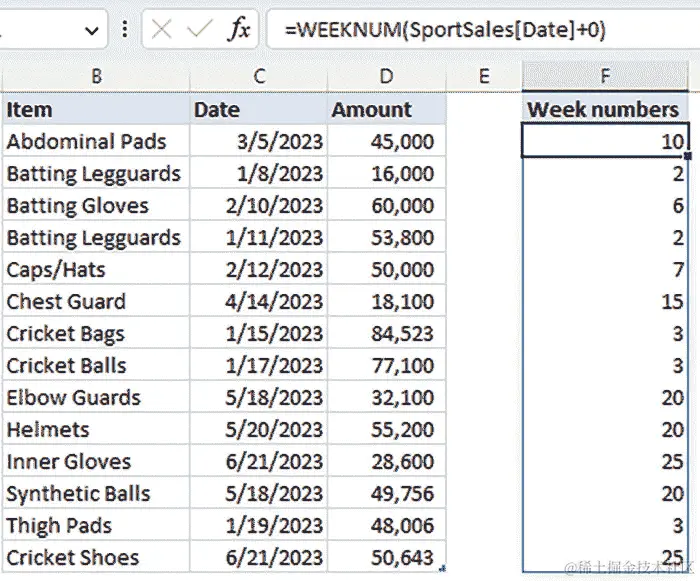Click the Amount header cell
700x581 pixels.
pyautogui.click(x=387, y=109)
